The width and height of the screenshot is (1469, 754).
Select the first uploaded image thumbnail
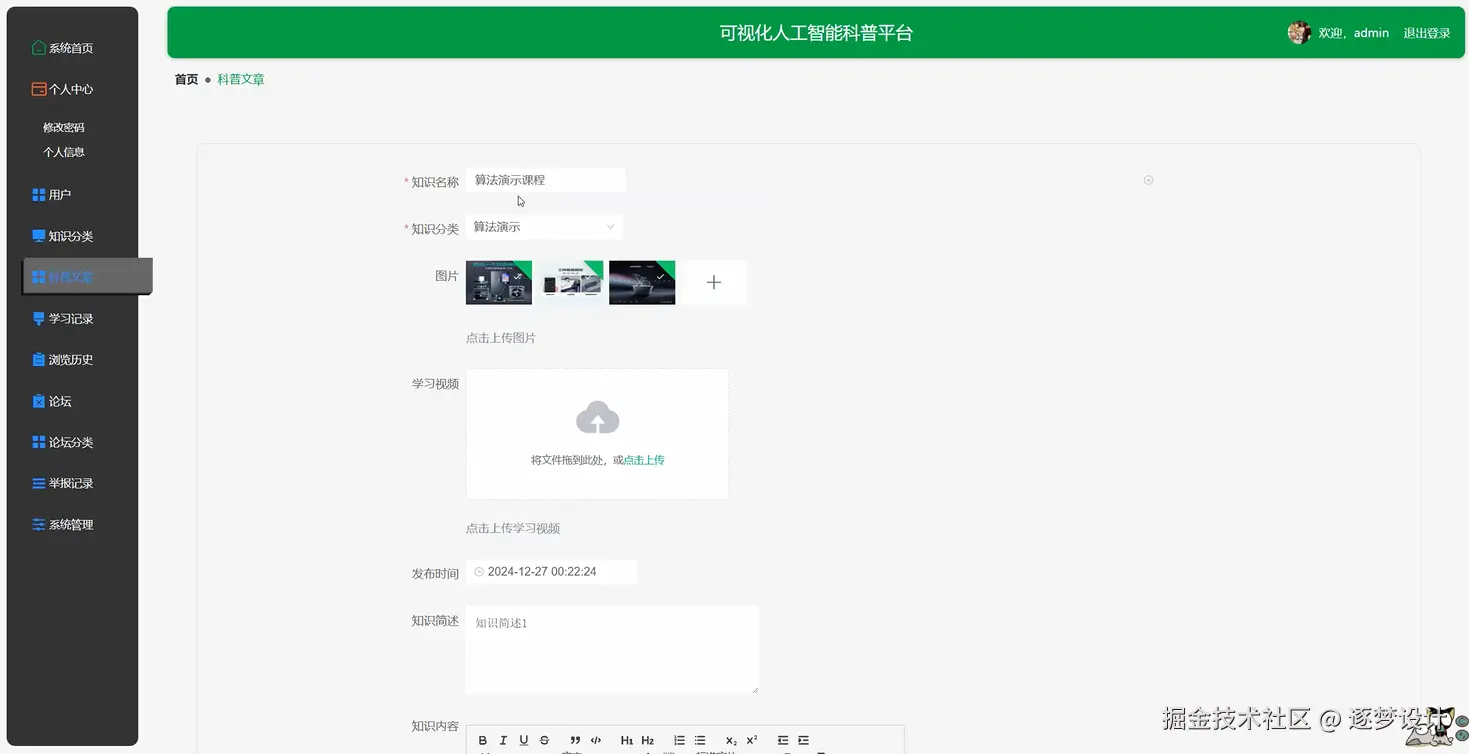coord(499,282)
